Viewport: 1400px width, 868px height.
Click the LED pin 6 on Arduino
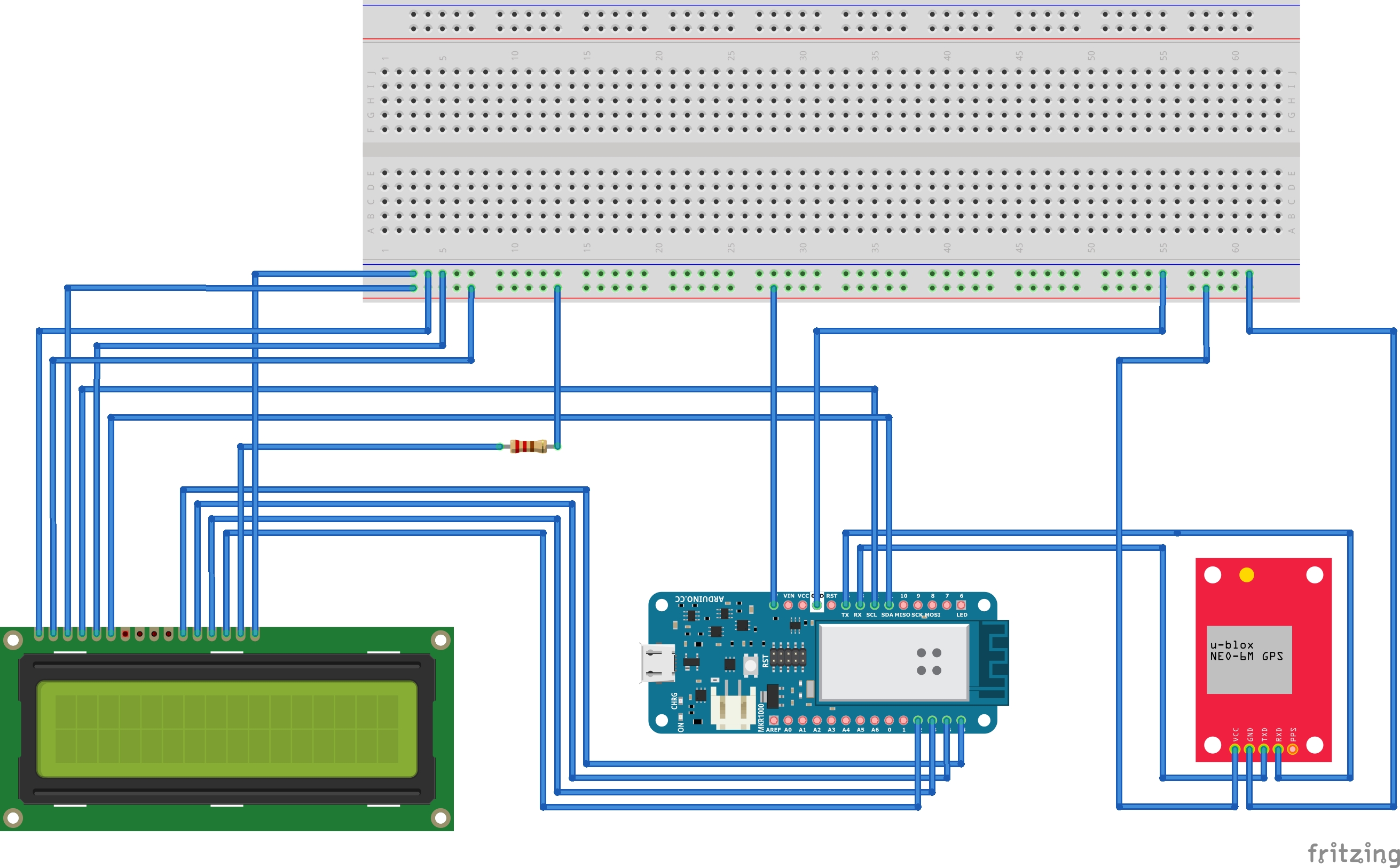(x=961, y=604)
